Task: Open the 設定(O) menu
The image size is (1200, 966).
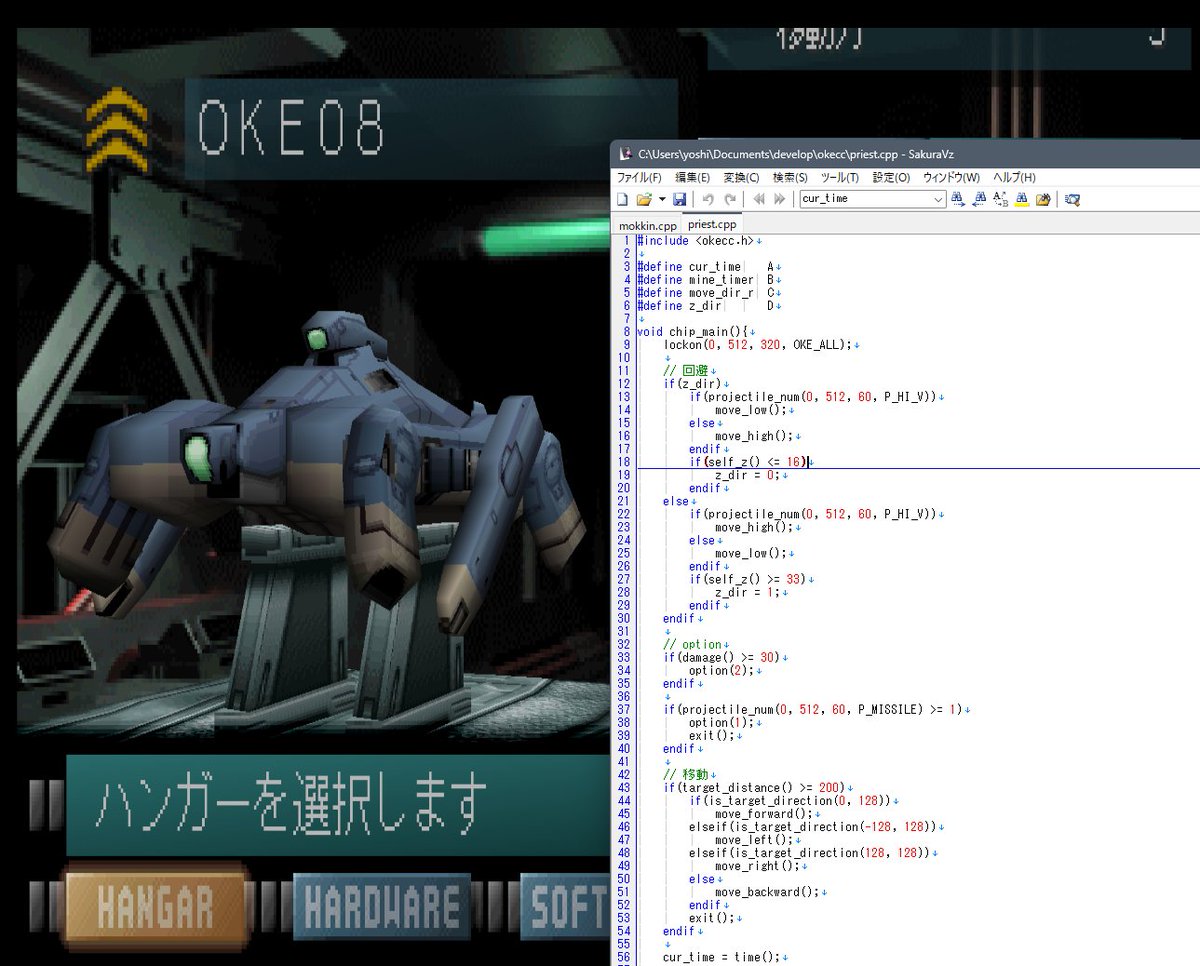Action: coord(891,177)
